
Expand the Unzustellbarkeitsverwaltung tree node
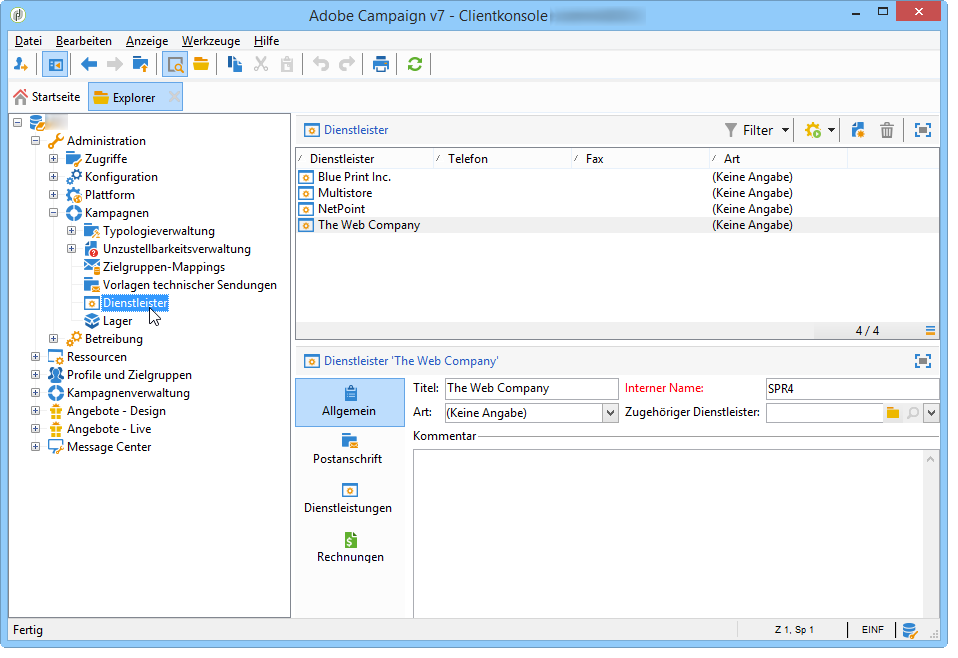point(71,249)
